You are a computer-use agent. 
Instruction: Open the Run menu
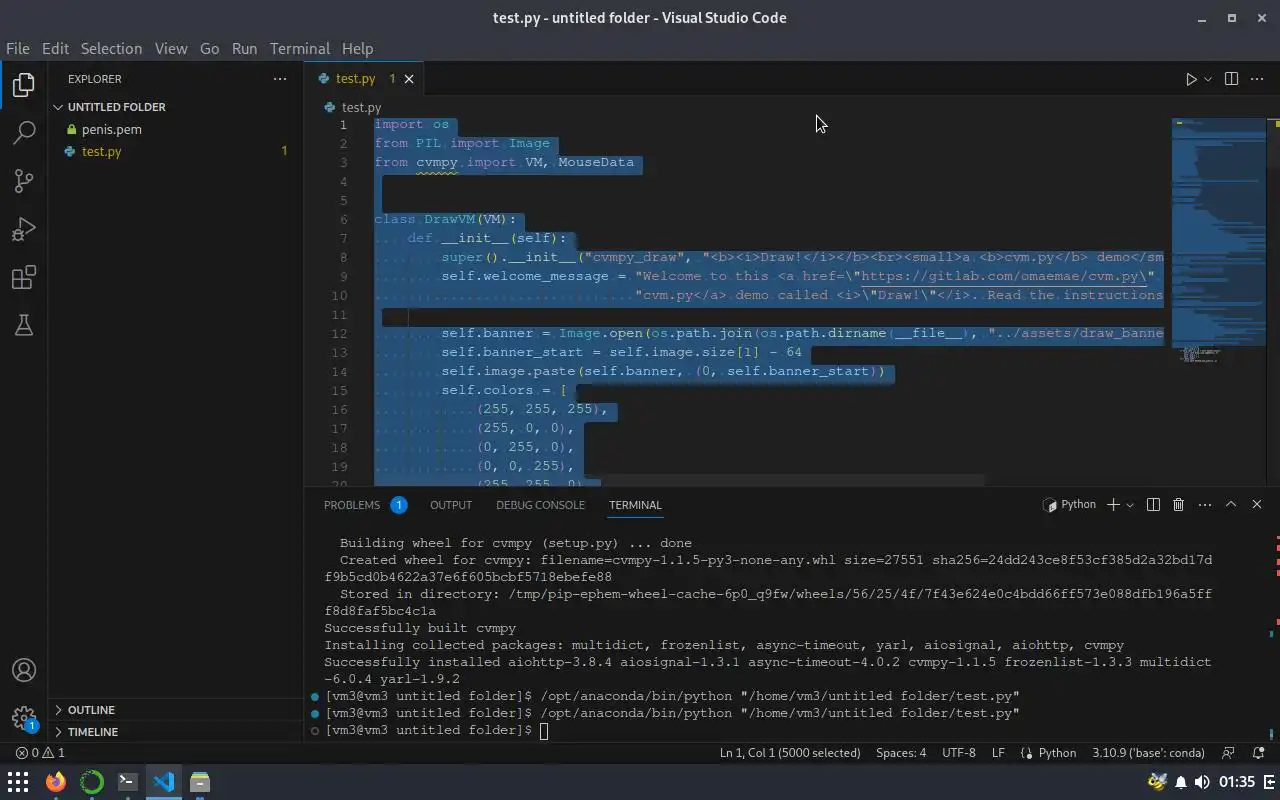[244, 48]
